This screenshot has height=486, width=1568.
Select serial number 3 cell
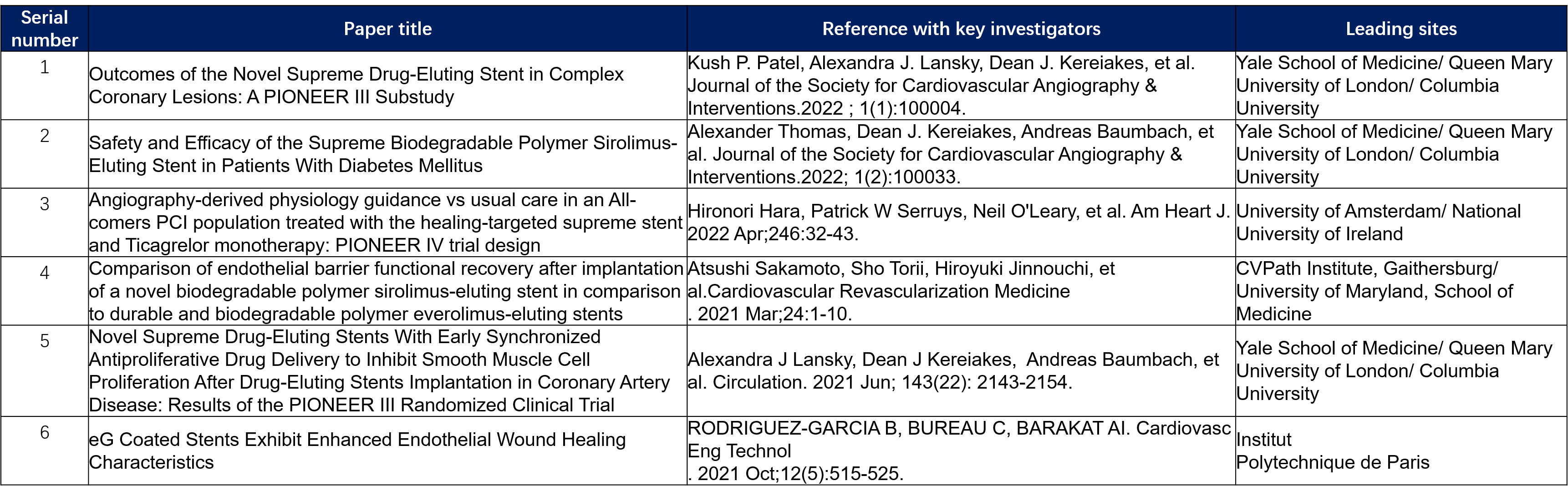(x=45, y=204)
